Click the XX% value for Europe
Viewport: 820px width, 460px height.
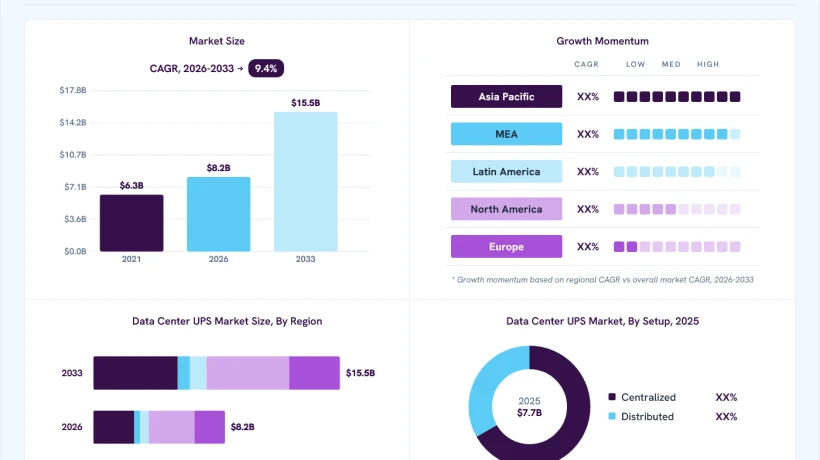(x=588, y=247)
